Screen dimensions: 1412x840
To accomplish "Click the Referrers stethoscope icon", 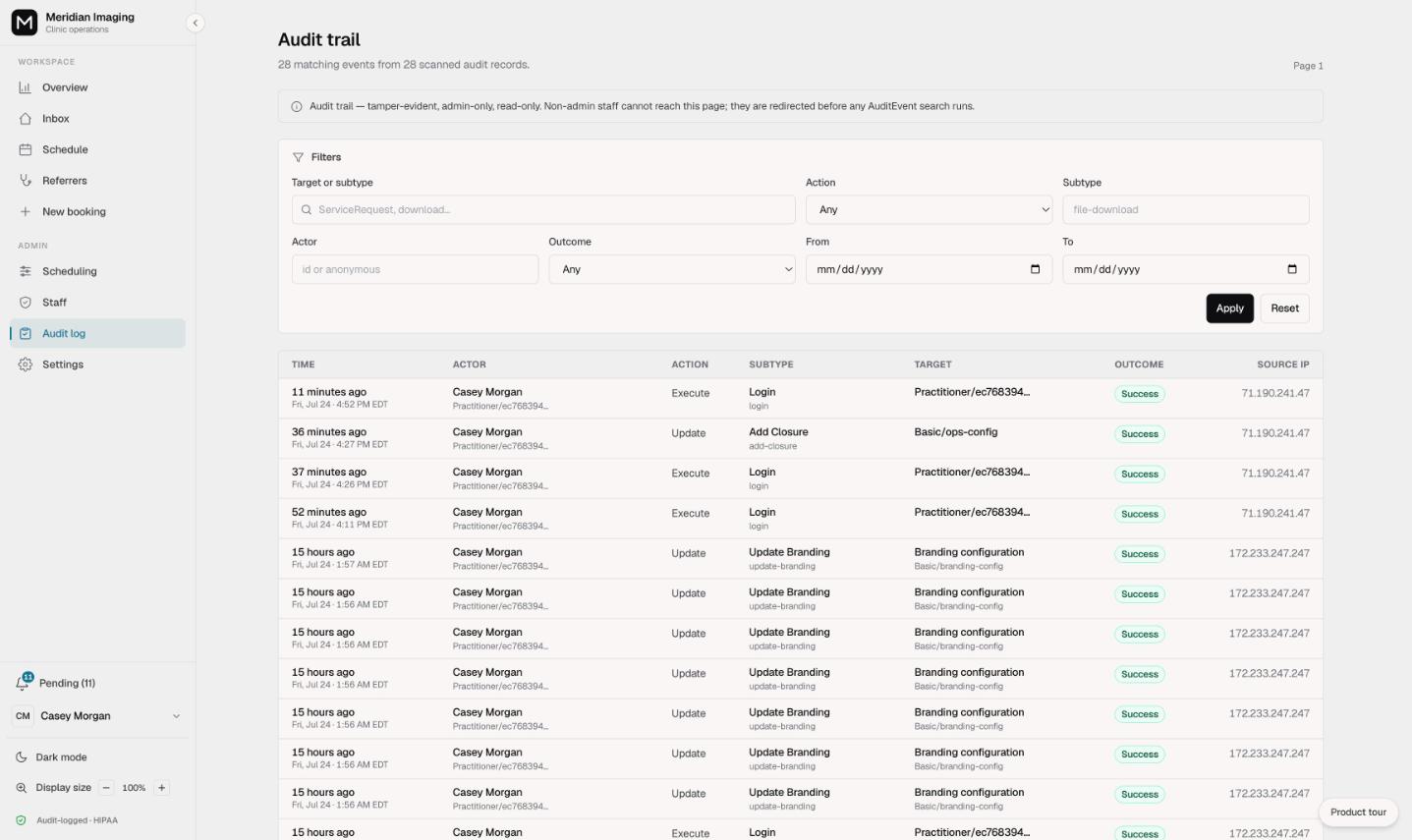I will click(26, 181).
